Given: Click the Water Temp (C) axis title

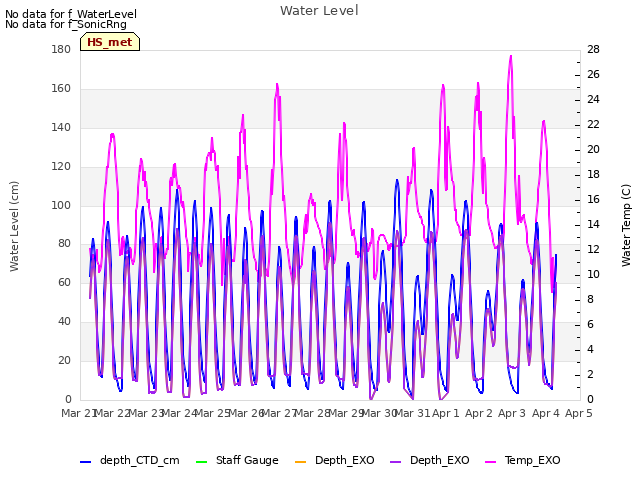Looking at the screenshot, I should (626, 225).
